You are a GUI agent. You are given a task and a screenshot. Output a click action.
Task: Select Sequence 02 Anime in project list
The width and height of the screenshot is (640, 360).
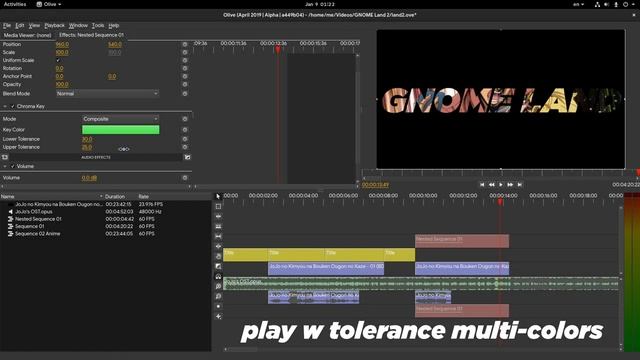tap(38, 233)
